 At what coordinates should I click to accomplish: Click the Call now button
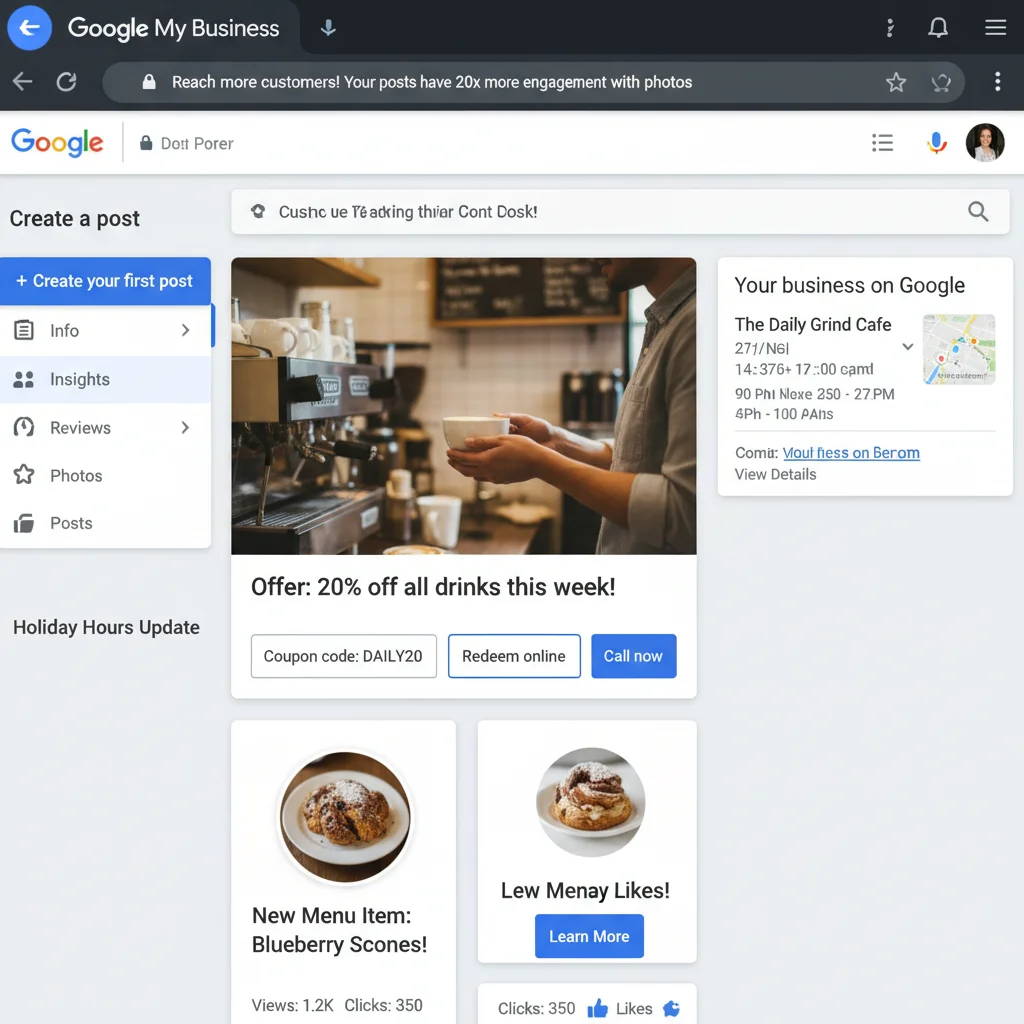tap(633, 656)
